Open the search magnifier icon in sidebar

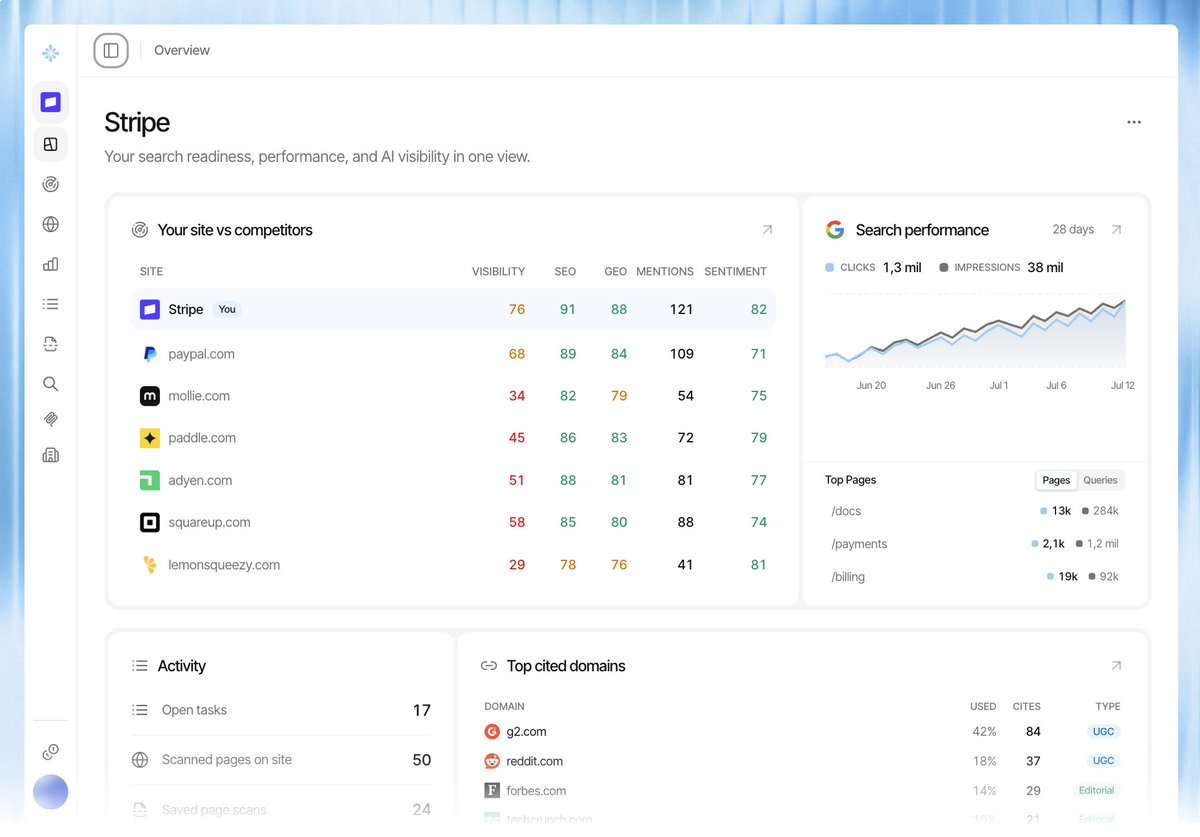51,384
